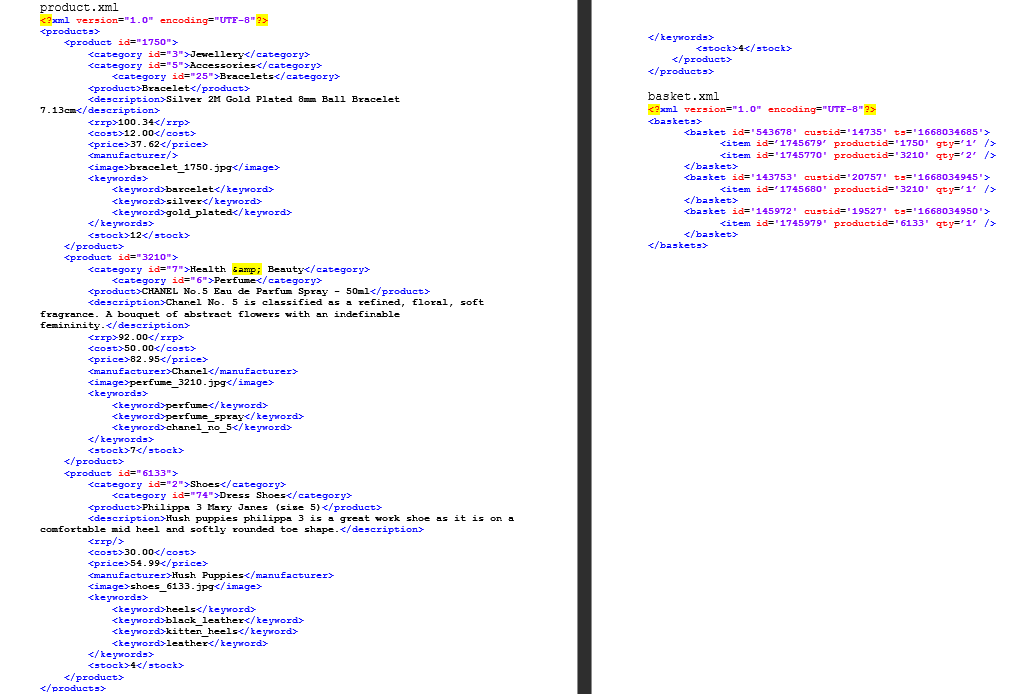The image size is (1021, 694).
Task: Click the basket id='143753' line
Action: click(x=837, y=178)
